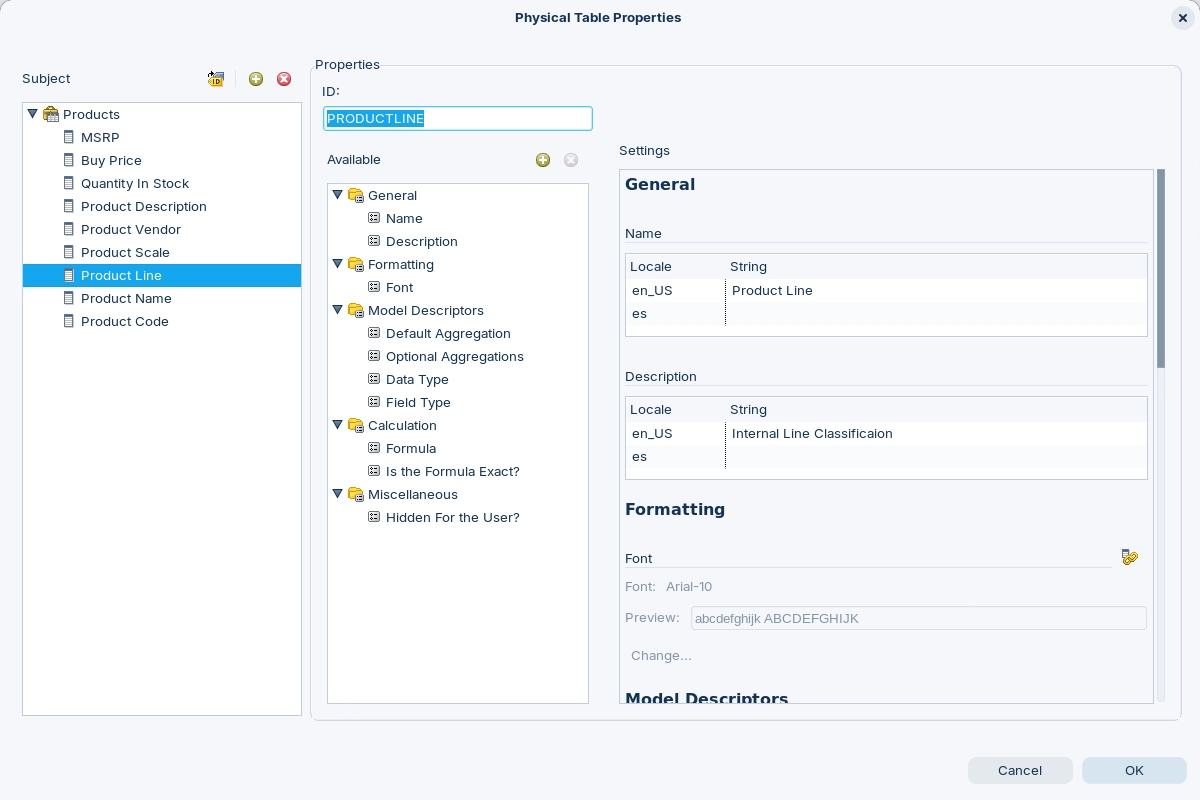Collapse the Products tree node
1200x800 pixels.
click(x=33, y=114)
